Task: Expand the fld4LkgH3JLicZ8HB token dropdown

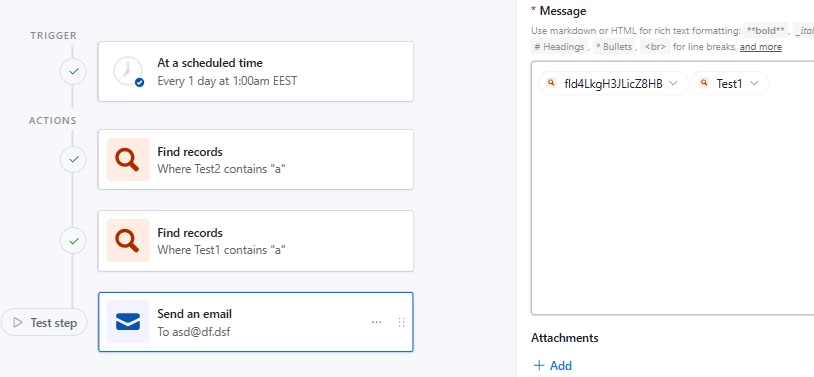Action: click(673, 83)
